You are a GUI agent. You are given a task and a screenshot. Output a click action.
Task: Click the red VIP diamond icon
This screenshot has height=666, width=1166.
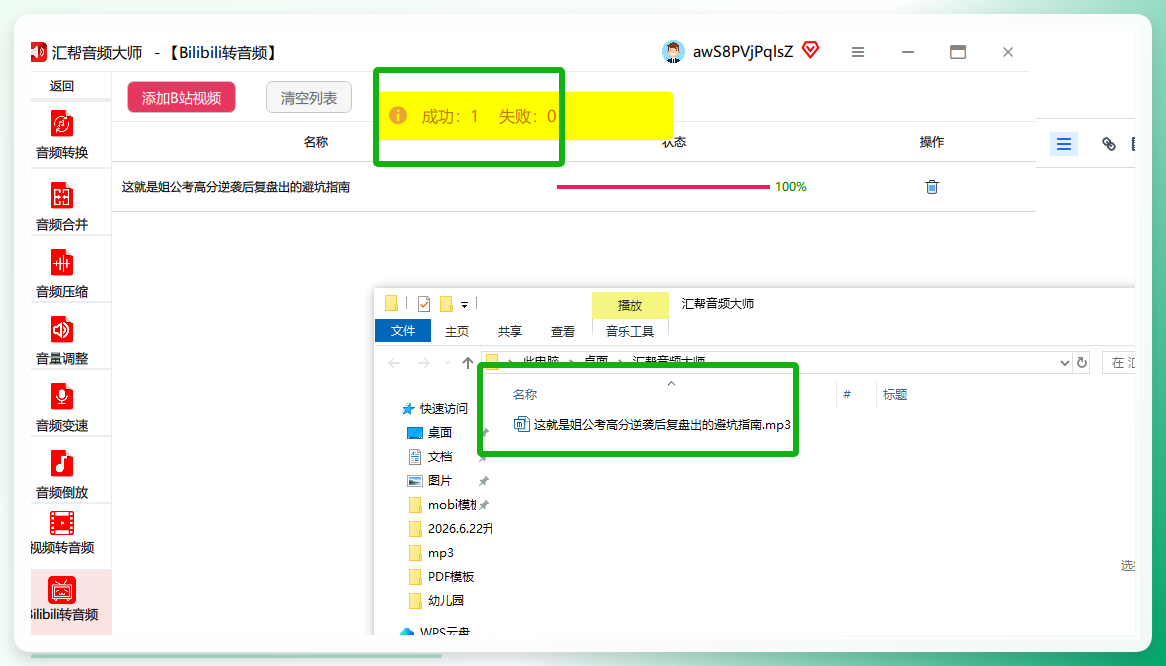tap(811, 50)
